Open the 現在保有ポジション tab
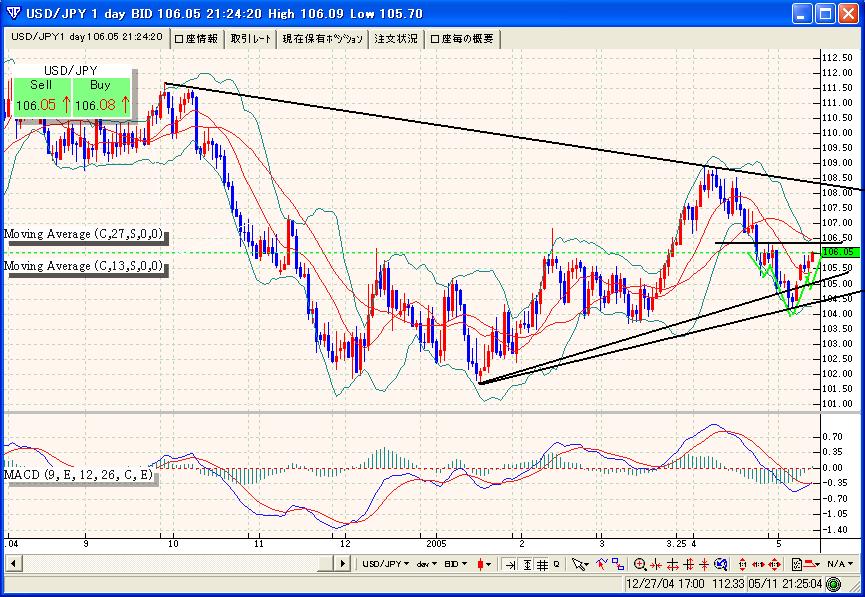Screen dimensions: 865x597 323,39
